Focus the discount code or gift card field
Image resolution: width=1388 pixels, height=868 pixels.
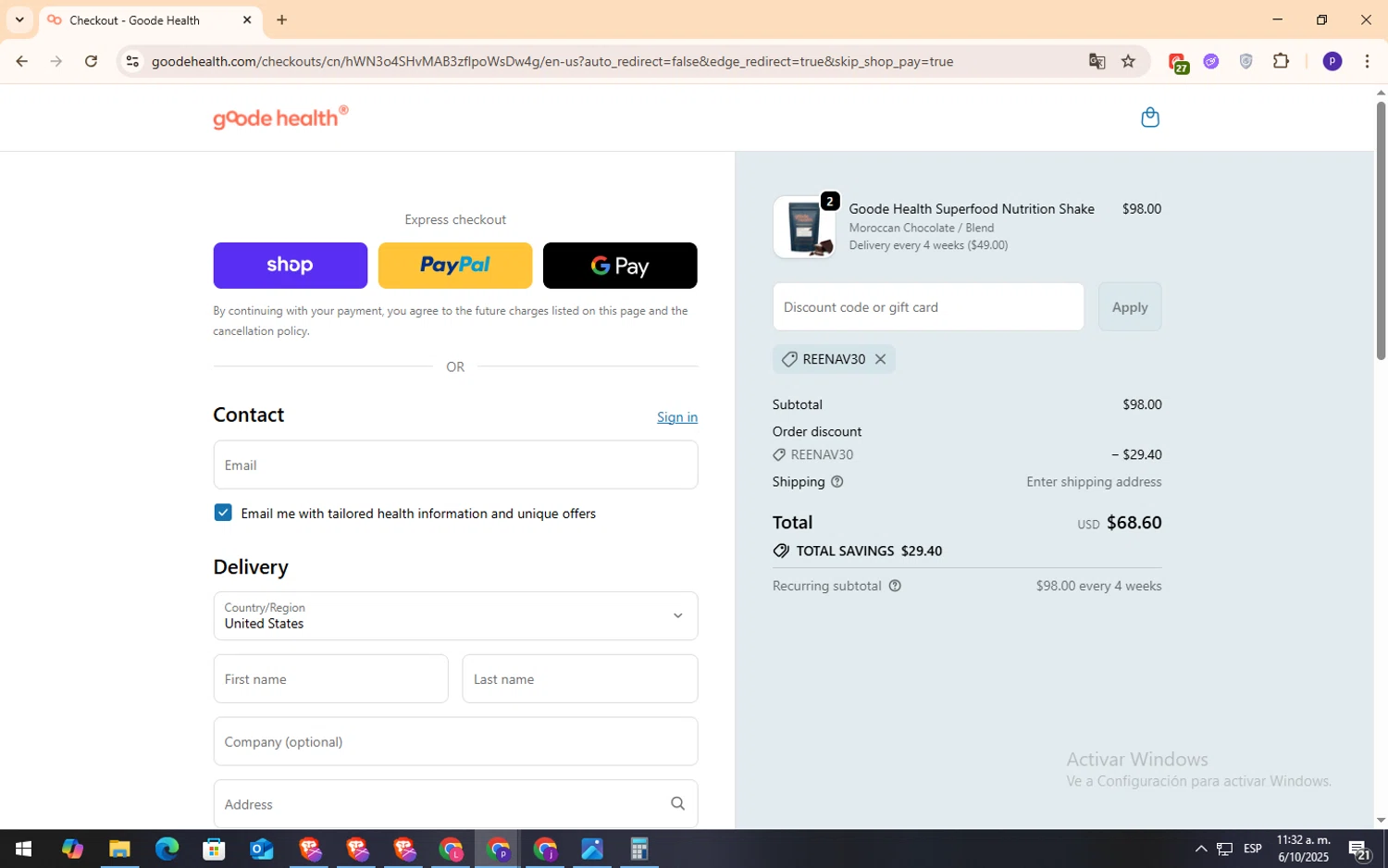(928, 307)
